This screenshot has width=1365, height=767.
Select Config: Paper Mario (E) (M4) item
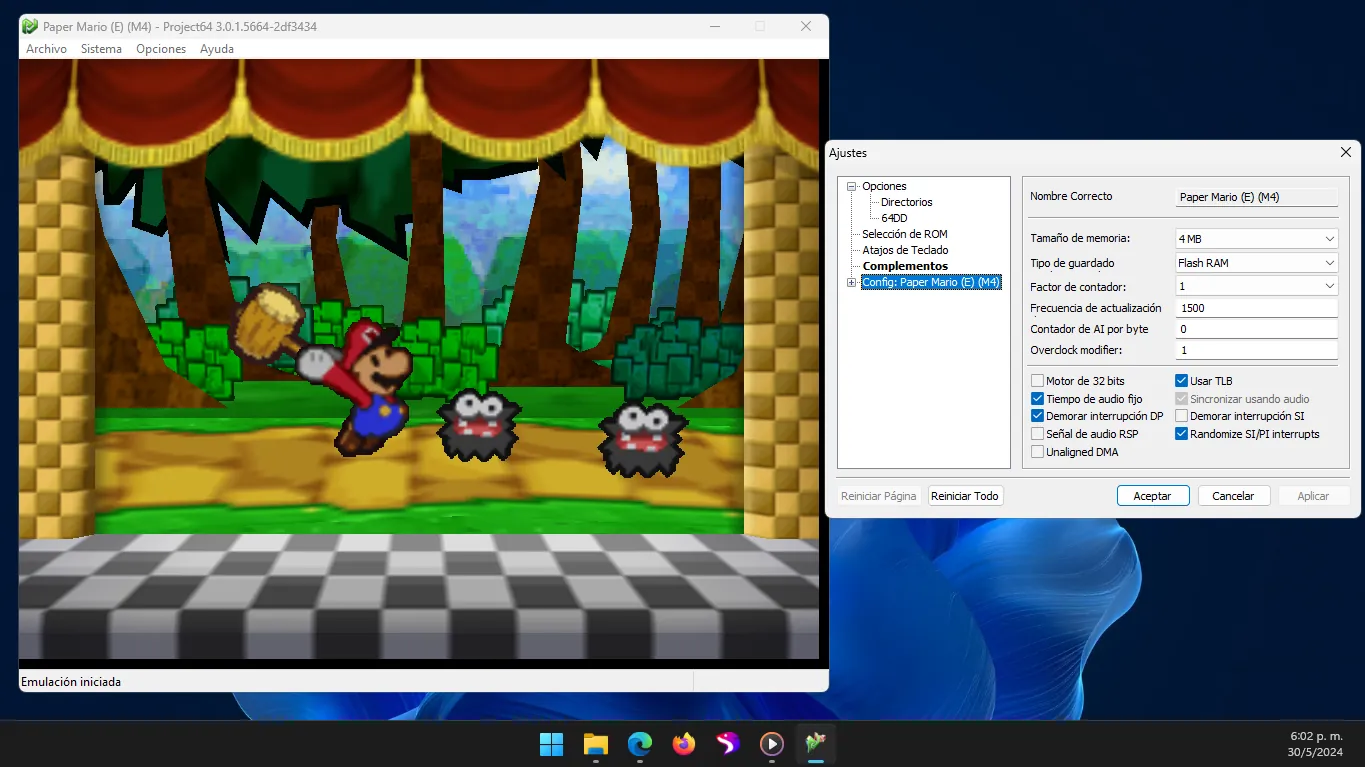[x=931, y=282]
